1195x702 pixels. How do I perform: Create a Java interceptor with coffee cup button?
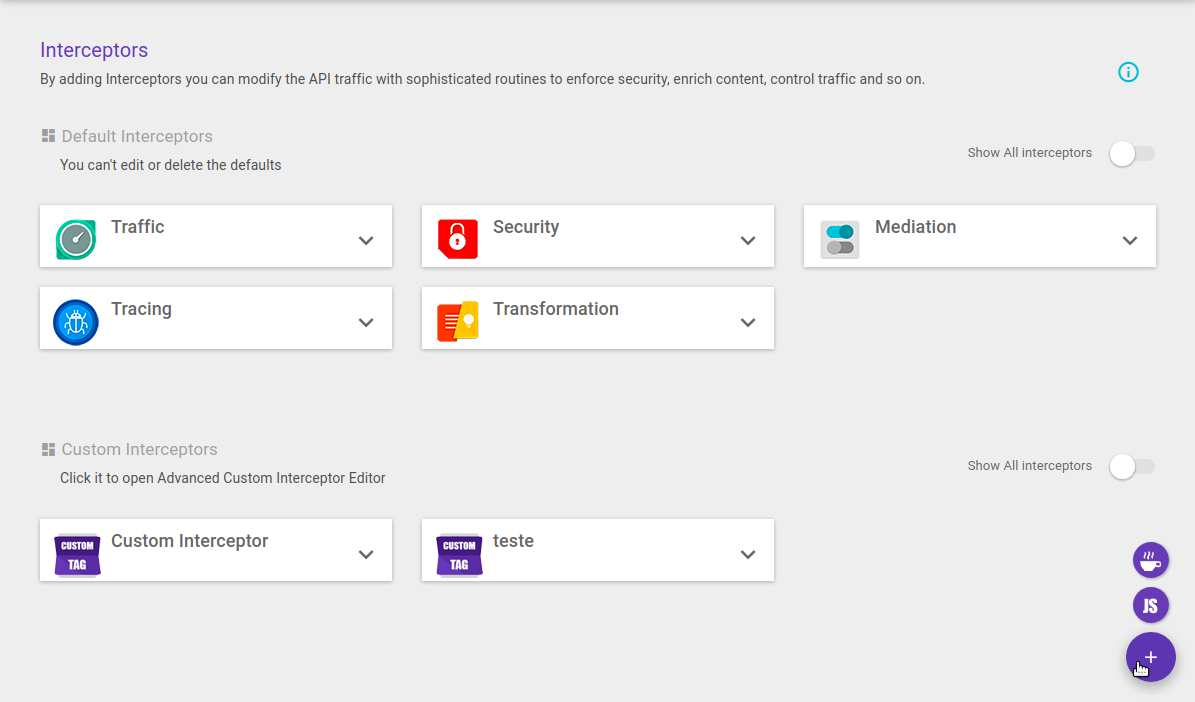click(1150, 560)
